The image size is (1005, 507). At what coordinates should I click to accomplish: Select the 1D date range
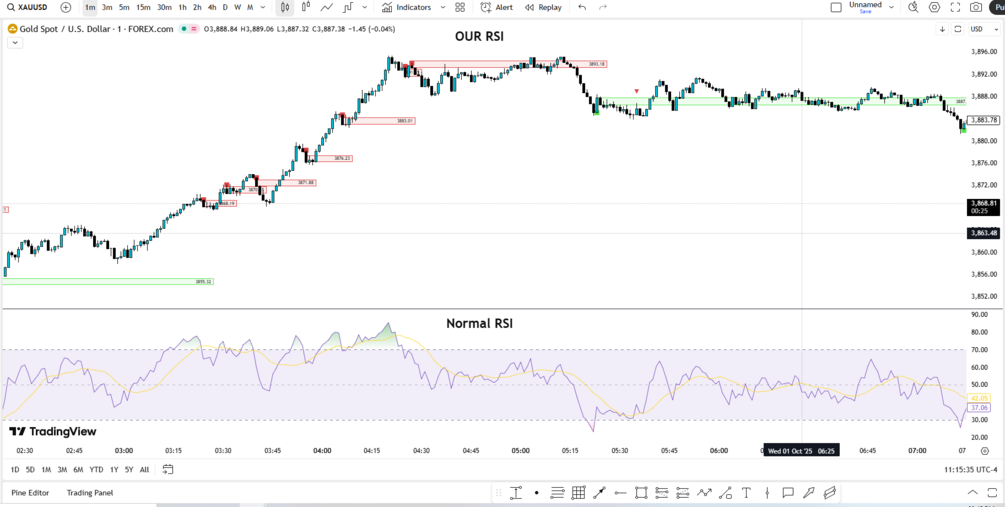coord(15,469)
